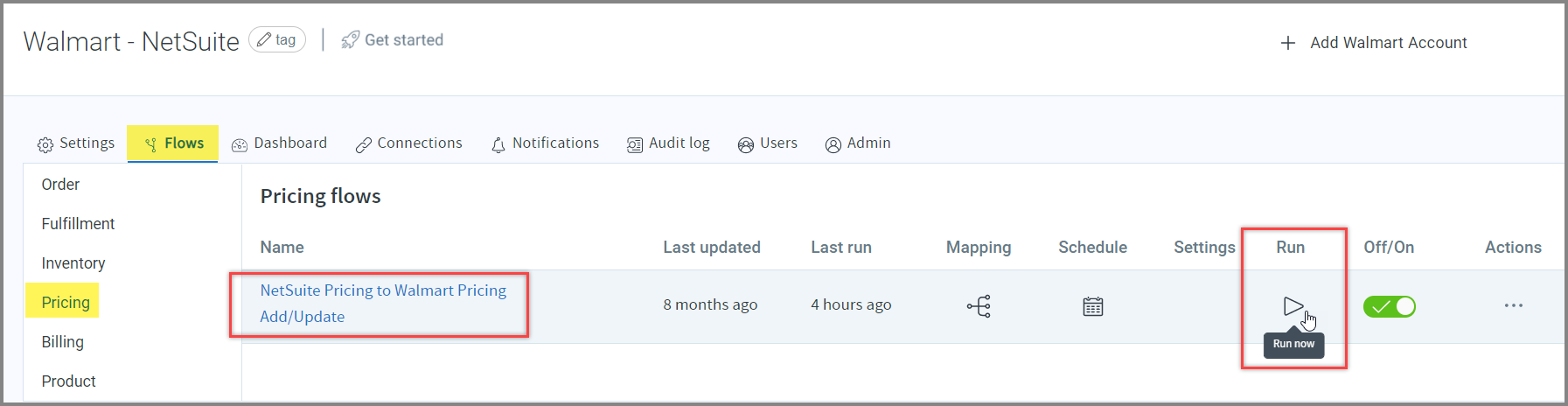1568x406 pixels.
Task: Open the Mapping icon for pricing flow
Action: [x=979, y=306]
